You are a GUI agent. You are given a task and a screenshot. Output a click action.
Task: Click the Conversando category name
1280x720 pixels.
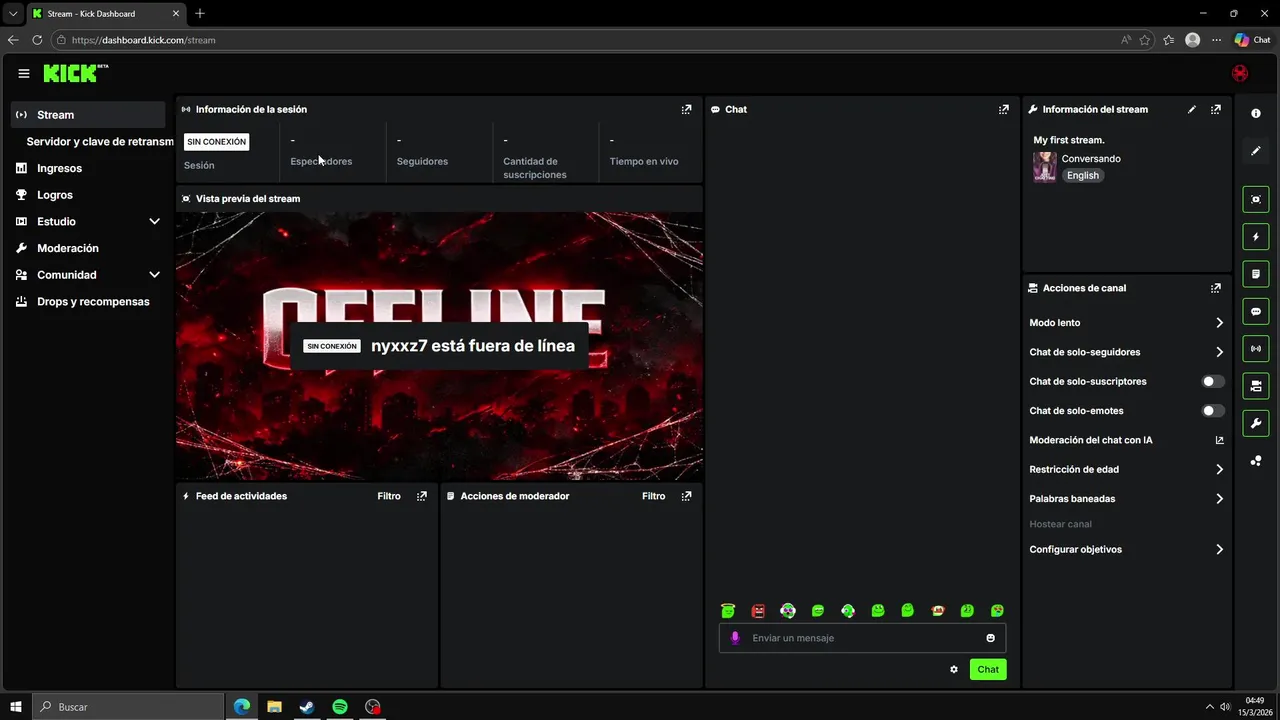[1091, 159]
